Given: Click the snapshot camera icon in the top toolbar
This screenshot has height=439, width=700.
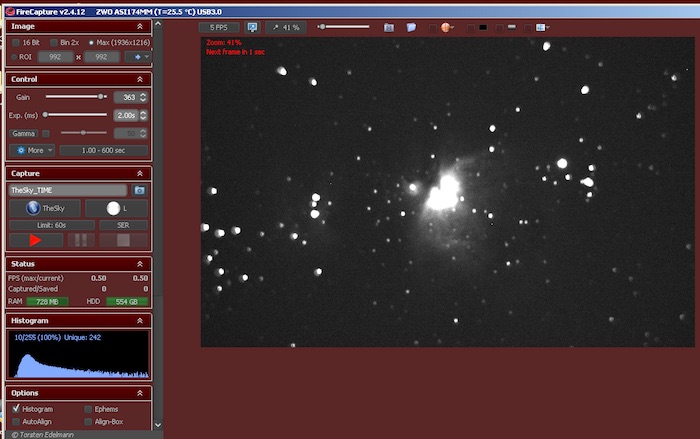Looking at the screenshot, I should pyautogui.click(x=389, y=27).
